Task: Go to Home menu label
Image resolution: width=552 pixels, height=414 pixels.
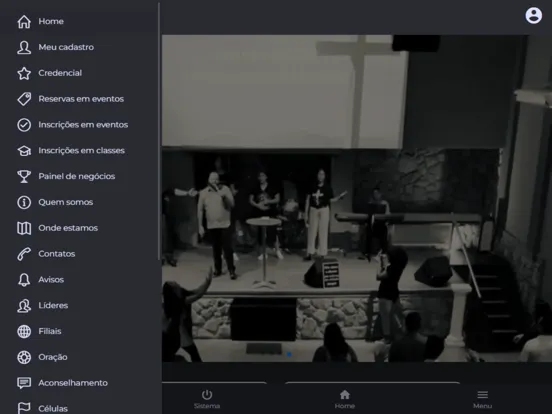Action: coord(51,21)
